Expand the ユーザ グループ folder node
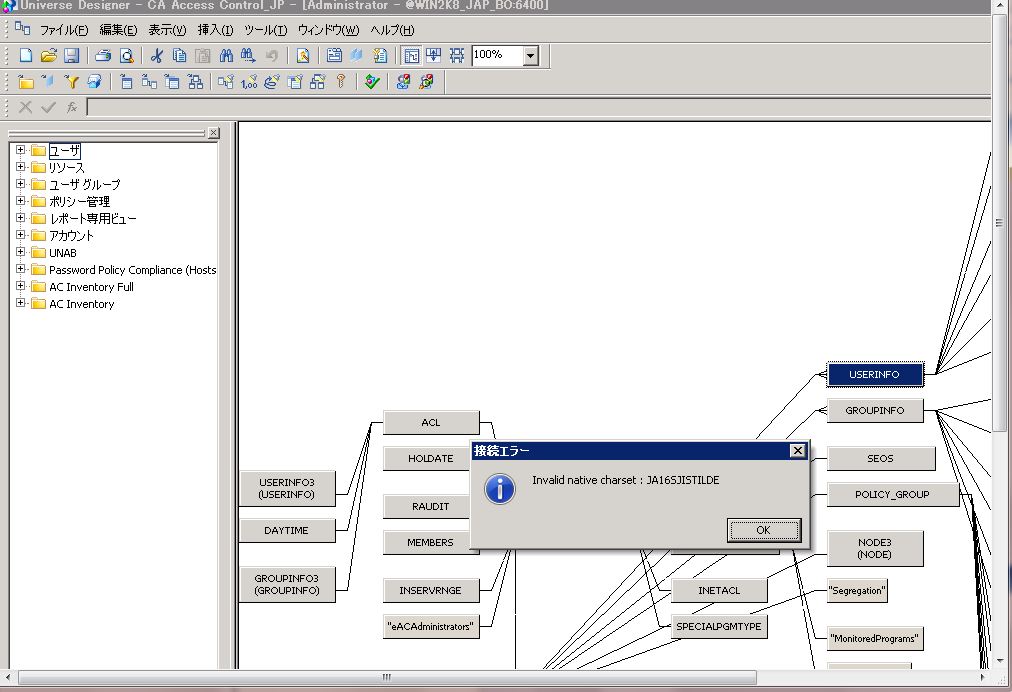 click(21, 184)
